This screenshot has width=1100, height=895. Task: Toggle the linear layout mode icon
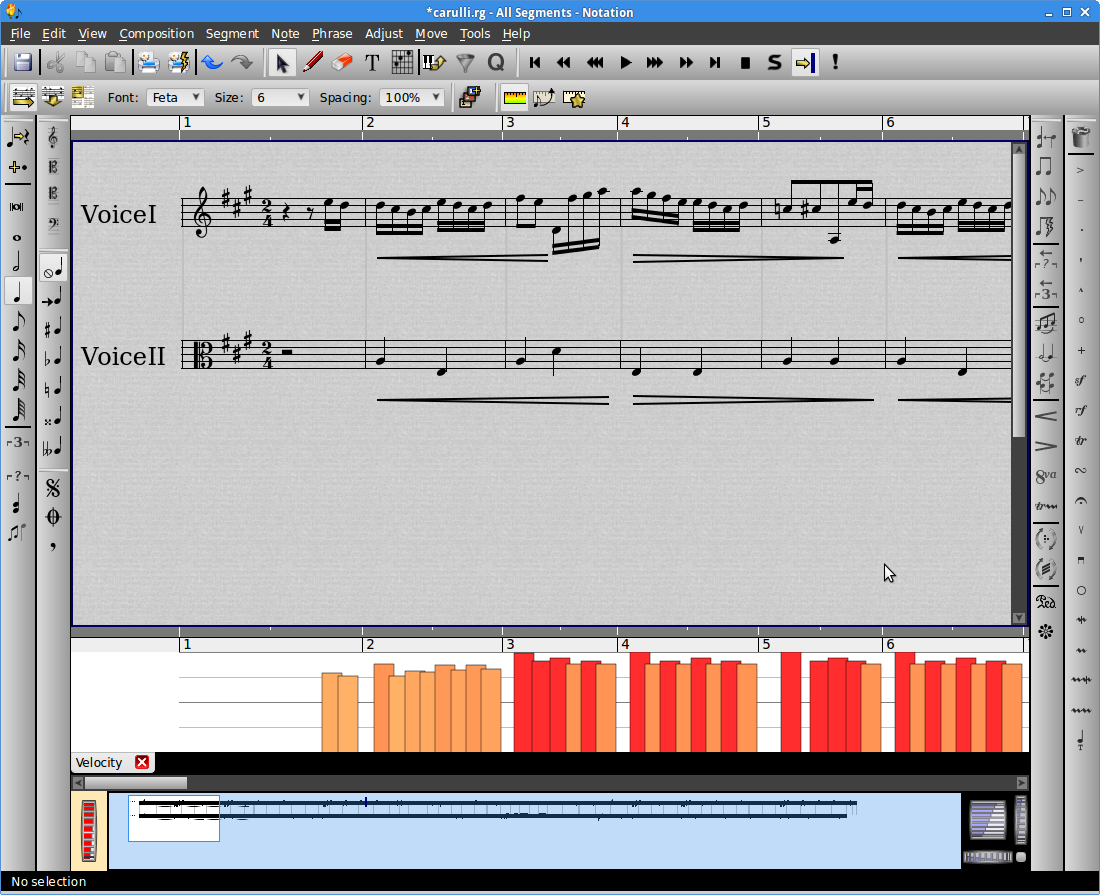(x=22, y=97)
